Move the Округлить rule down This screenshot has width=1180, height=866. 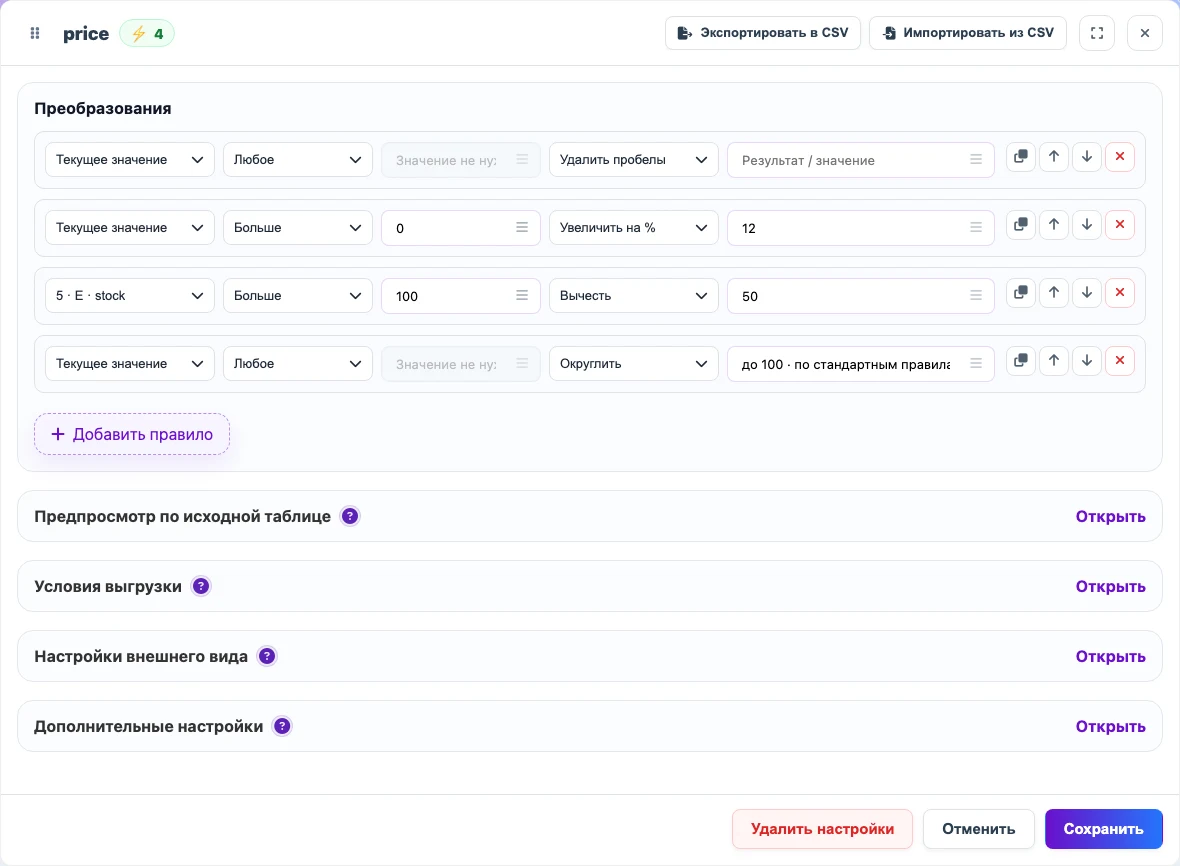[1087, 360]
